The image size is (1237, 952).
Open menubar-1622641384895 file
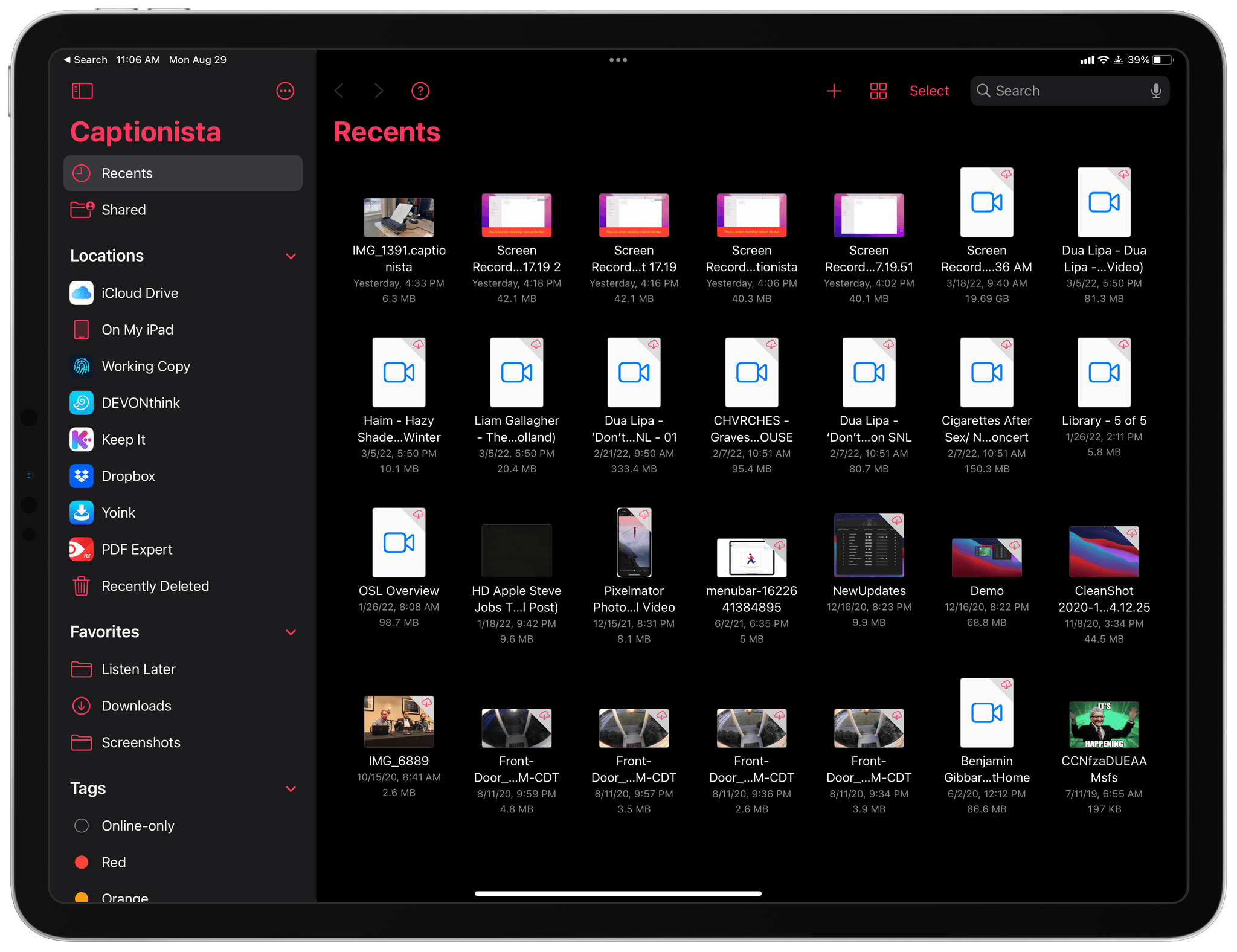pyautogui.click(x=751, y=592)
